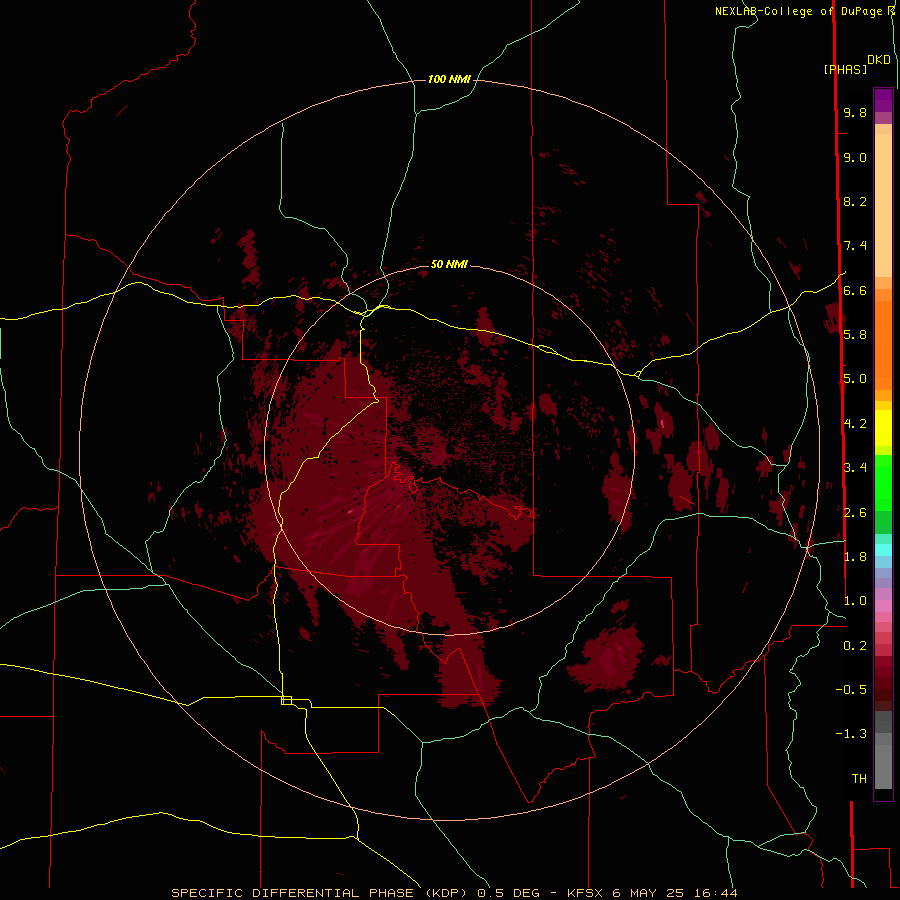Select the 6.6 value on the color scale
Viewport: 900px width, 900px height.
(855, 290)
